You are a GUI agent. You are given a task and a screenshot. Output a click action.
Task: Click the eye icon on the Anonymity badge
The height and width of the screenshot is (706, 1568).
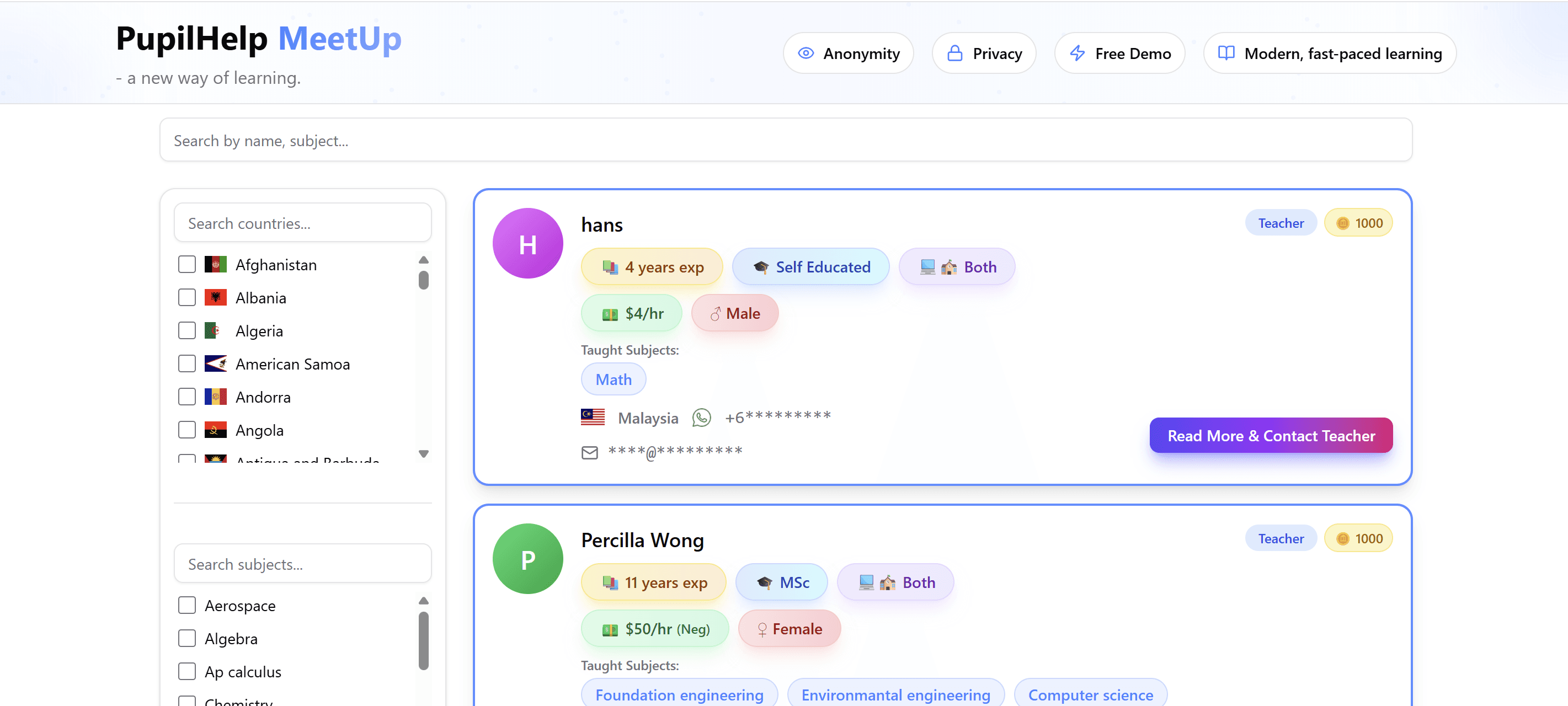806,53
